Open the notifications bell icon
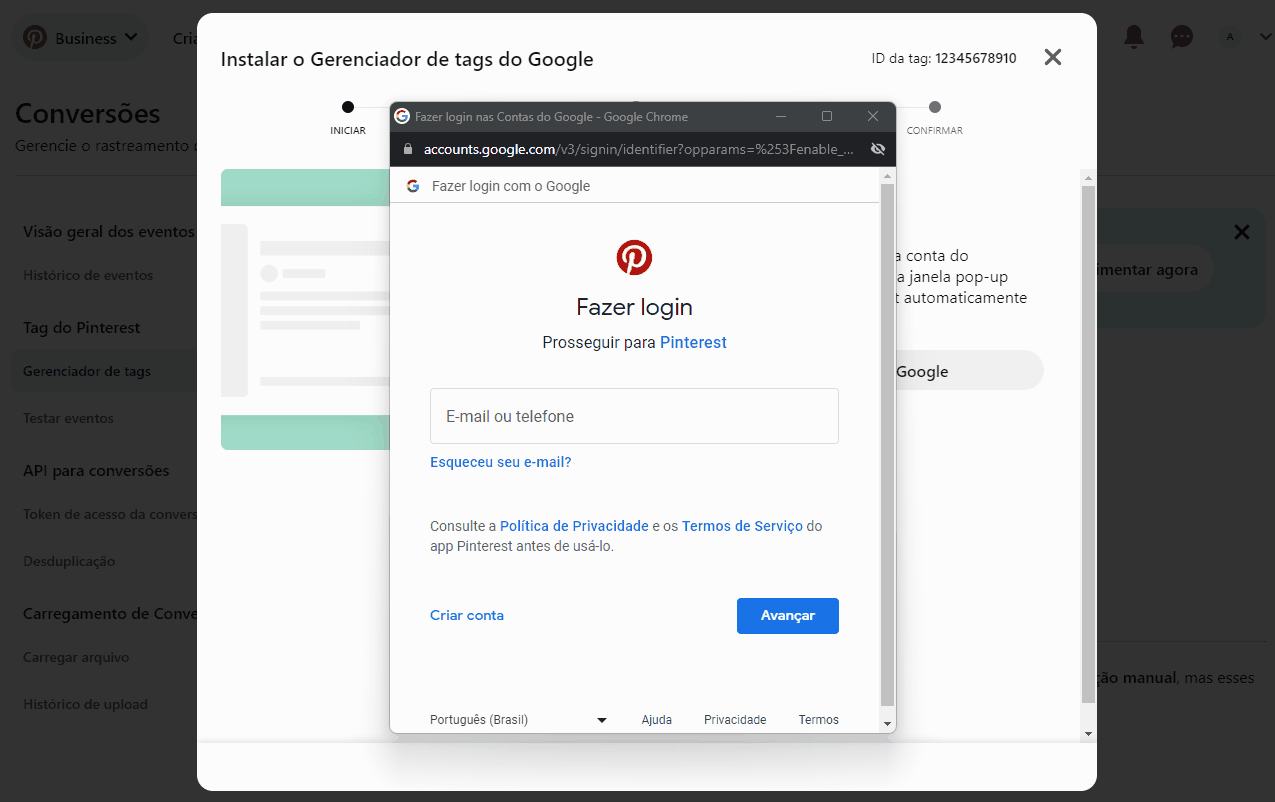The width and height of the screenshot is (1275, 802). point(1134,37)
